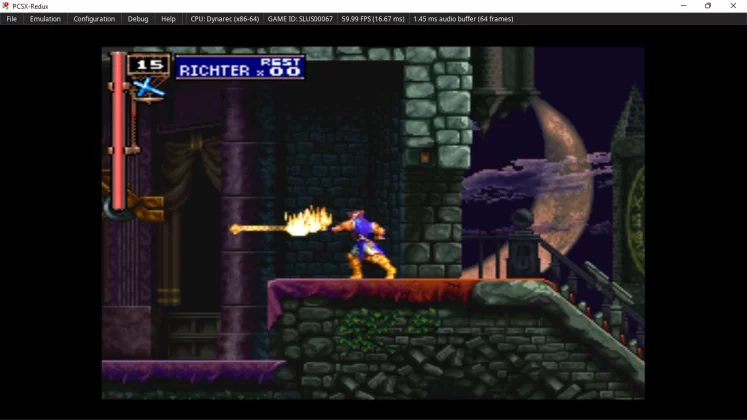Click the CPU: Dynarec (x86-64) status text

coord(224,19)
